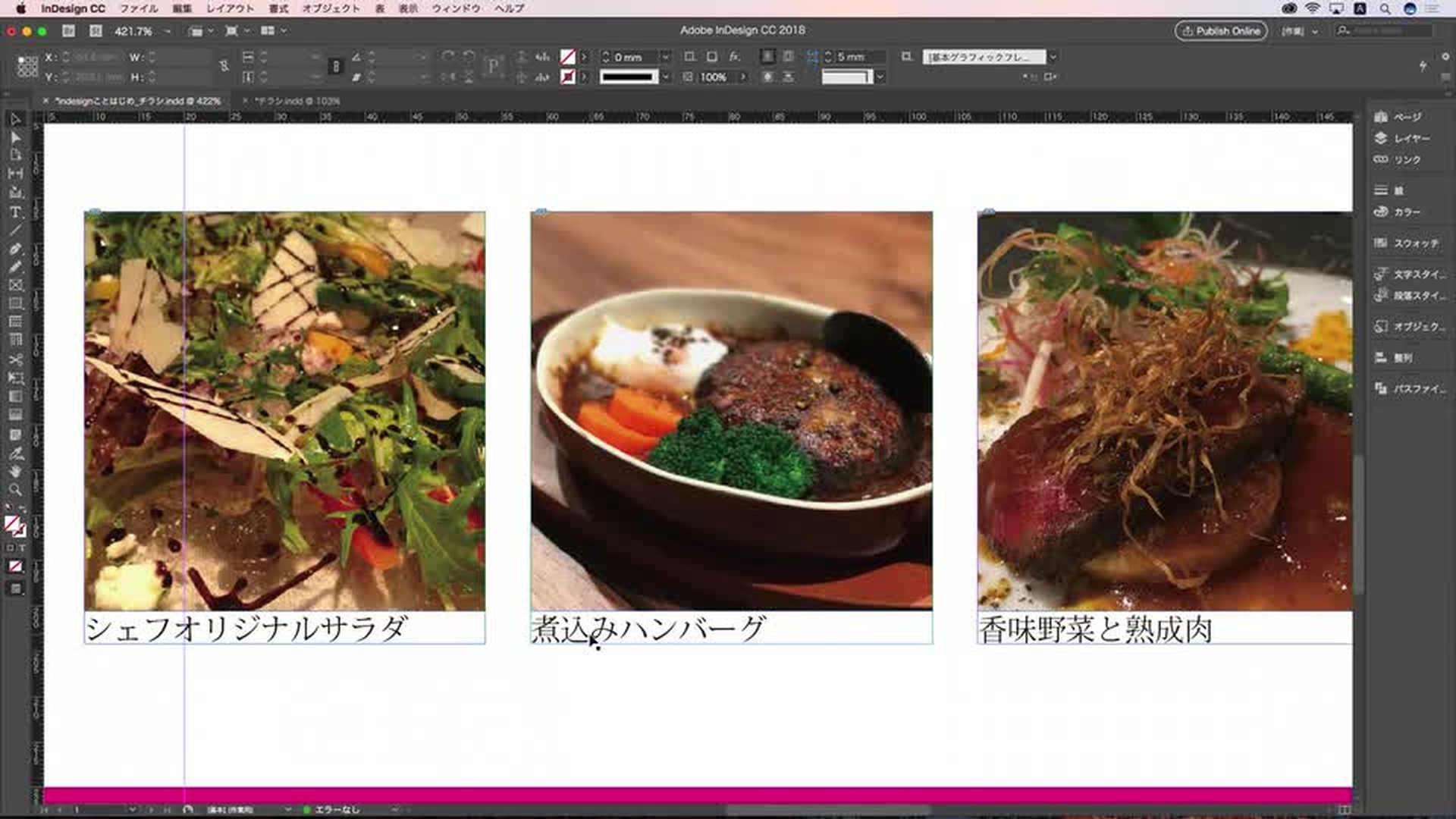Screen dimensions: 1456x819
Task: Open the オブジェクト menu
Action: (x=331, y=8)
